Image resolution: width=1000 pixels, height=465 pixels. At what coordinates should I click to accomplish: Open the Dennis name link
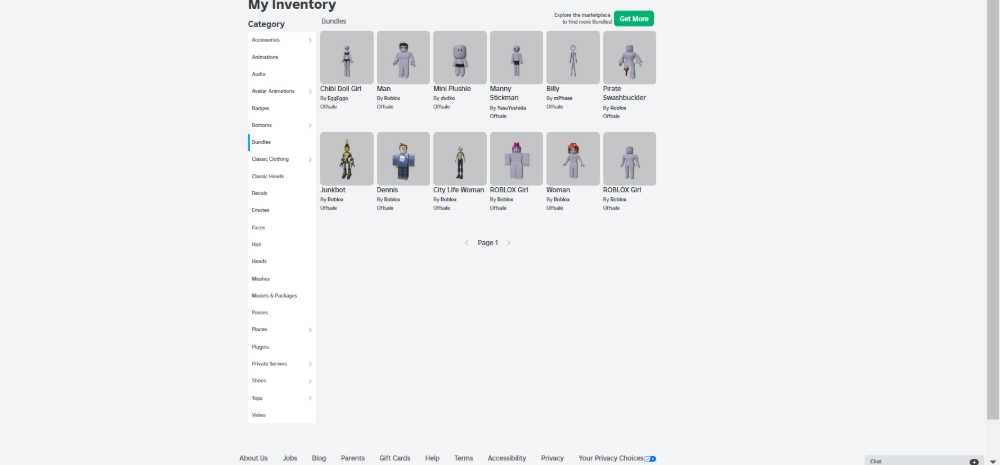tap(388, 190)
